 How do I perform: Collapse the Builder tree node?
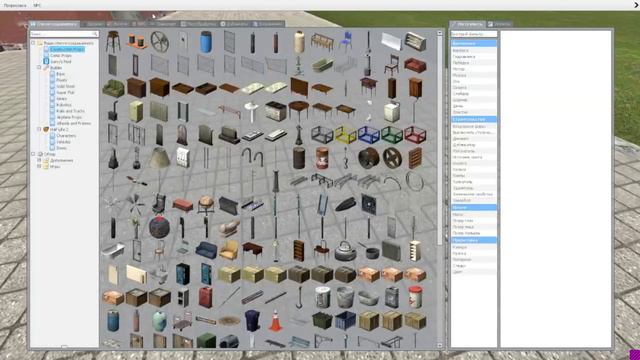click(40, 67)
